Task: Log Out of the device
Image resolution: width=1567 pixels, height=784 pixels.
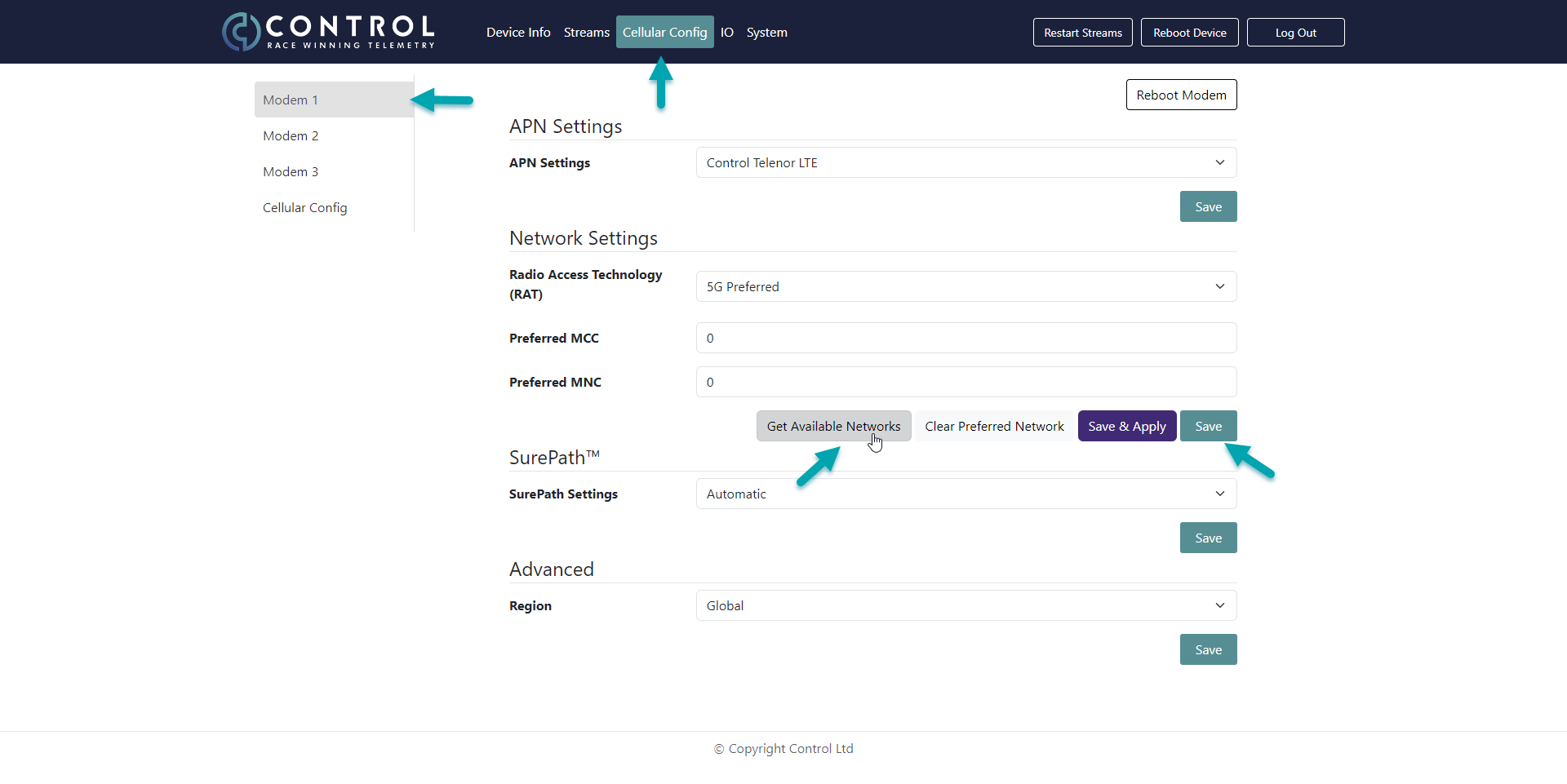Action: pos(1295,33)
